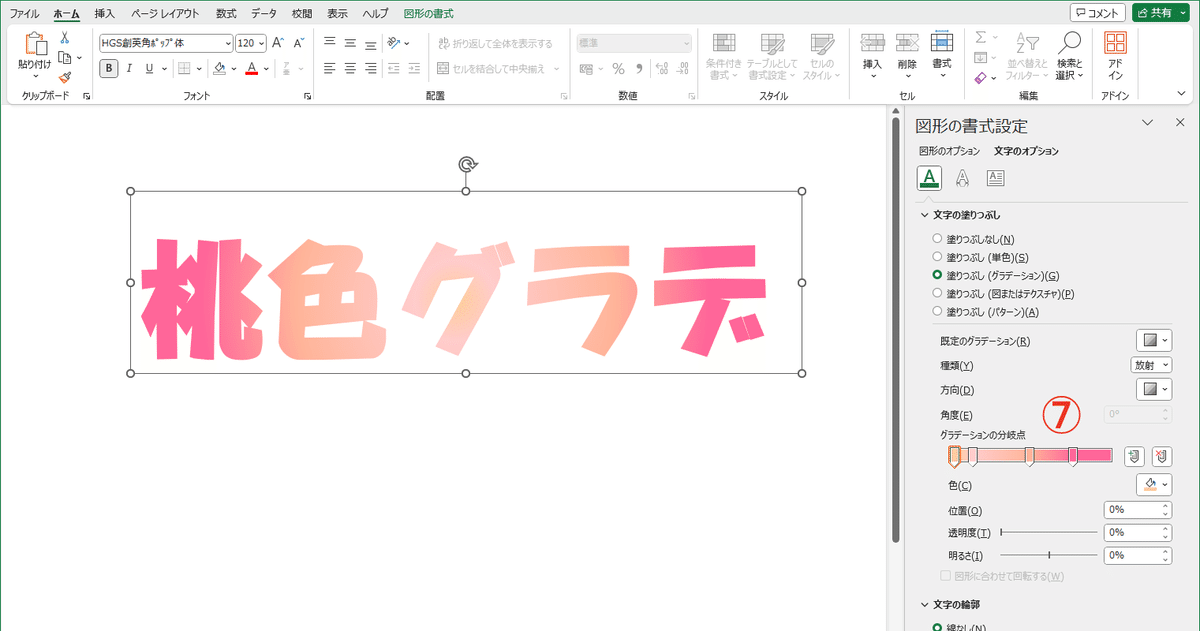This screenshot has width=1200, height=631.
Task: Open the Insert cells (挿入) ribbon button
Action: tap(872, 55)
